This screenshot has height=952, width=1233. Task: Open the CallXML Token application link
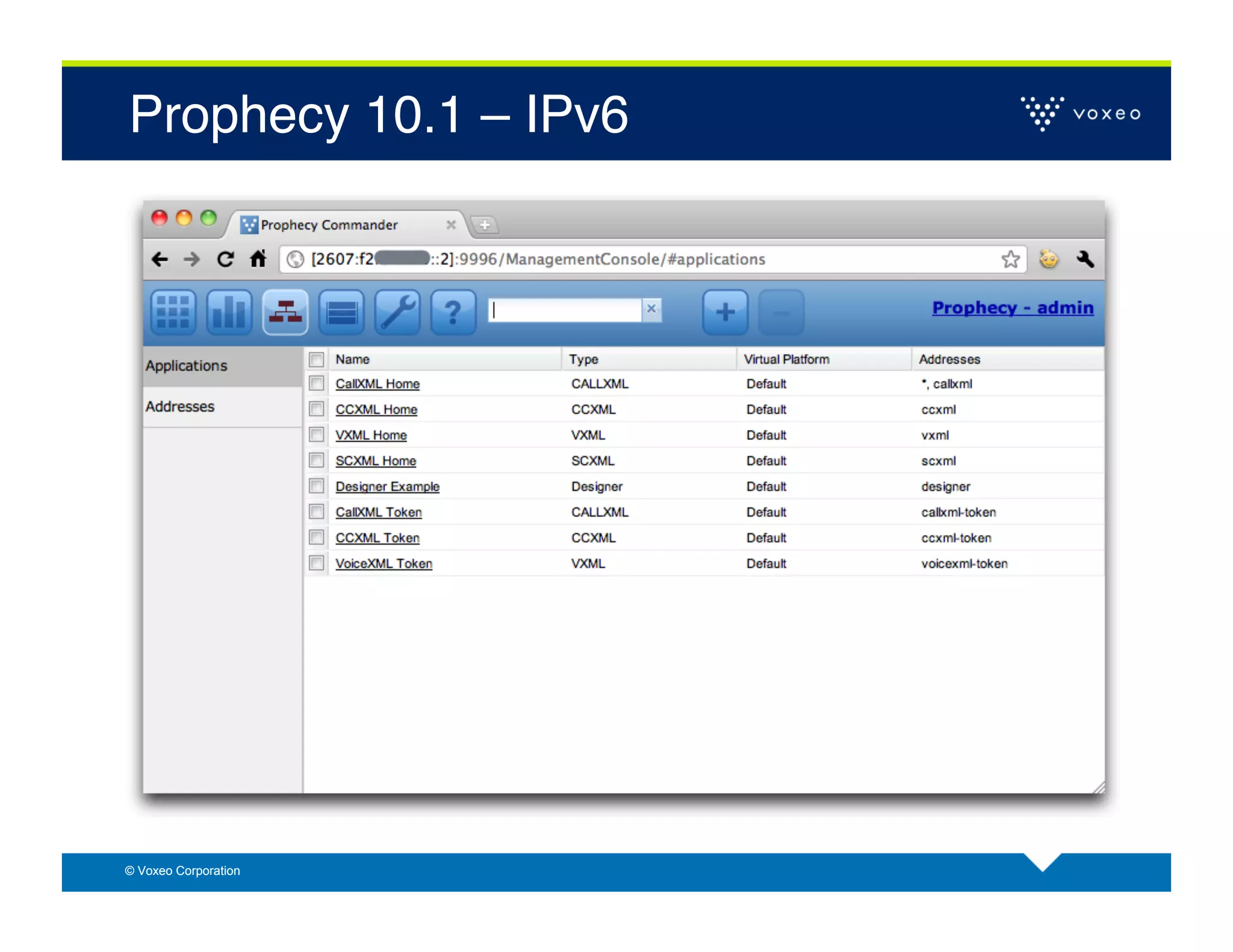tap(379, 512)
